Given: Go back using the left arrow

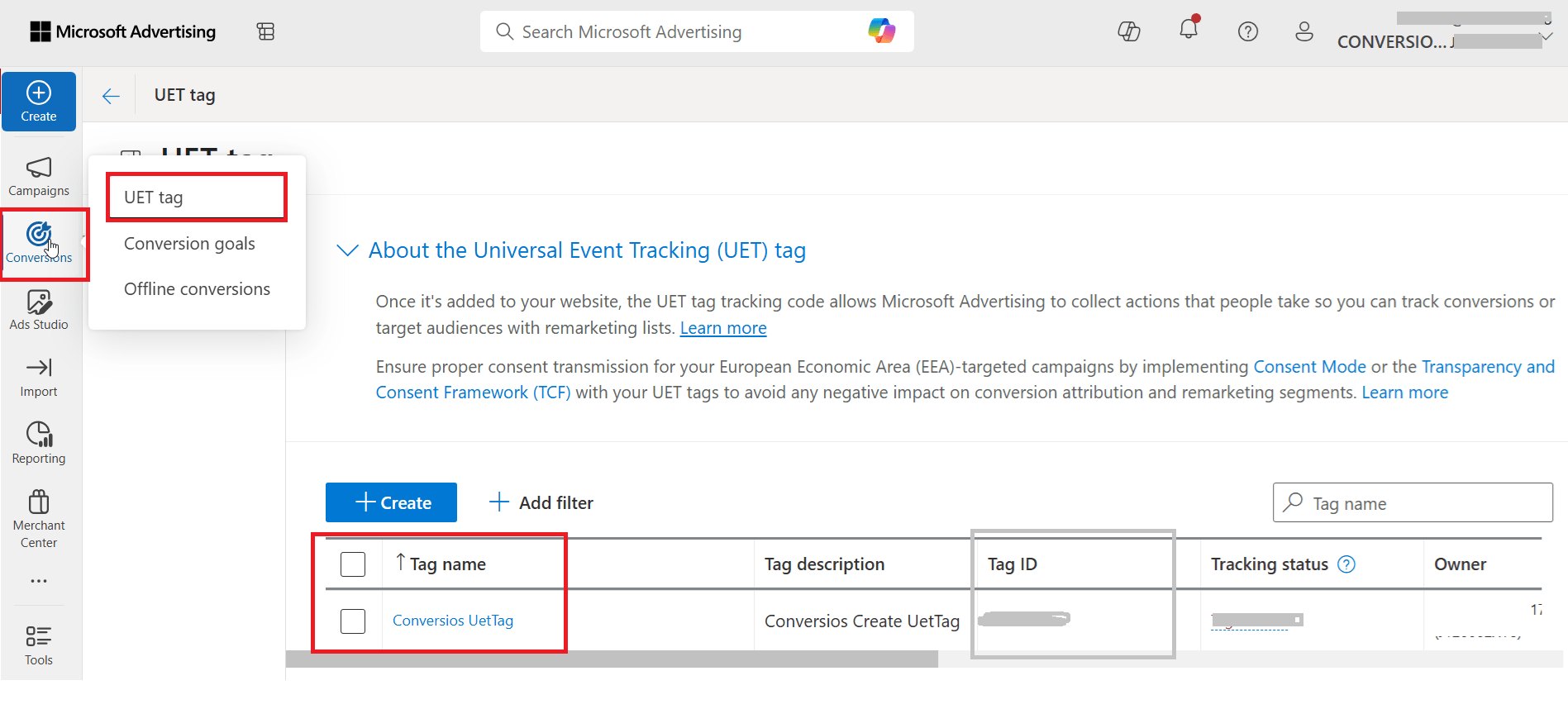Looking at the screenshot, I should pos(111,96).
